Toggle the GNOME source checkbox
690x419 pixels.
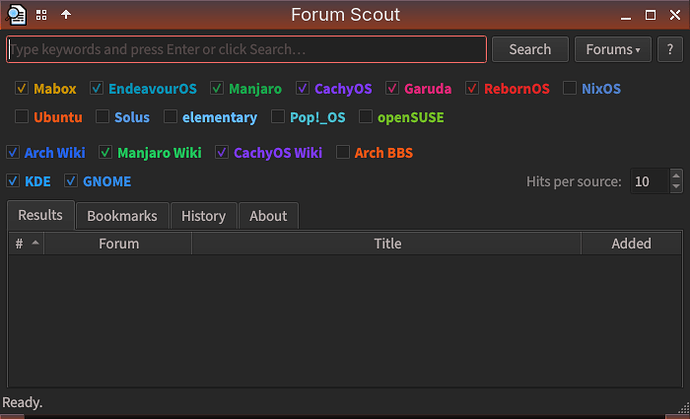click(71, 181)
